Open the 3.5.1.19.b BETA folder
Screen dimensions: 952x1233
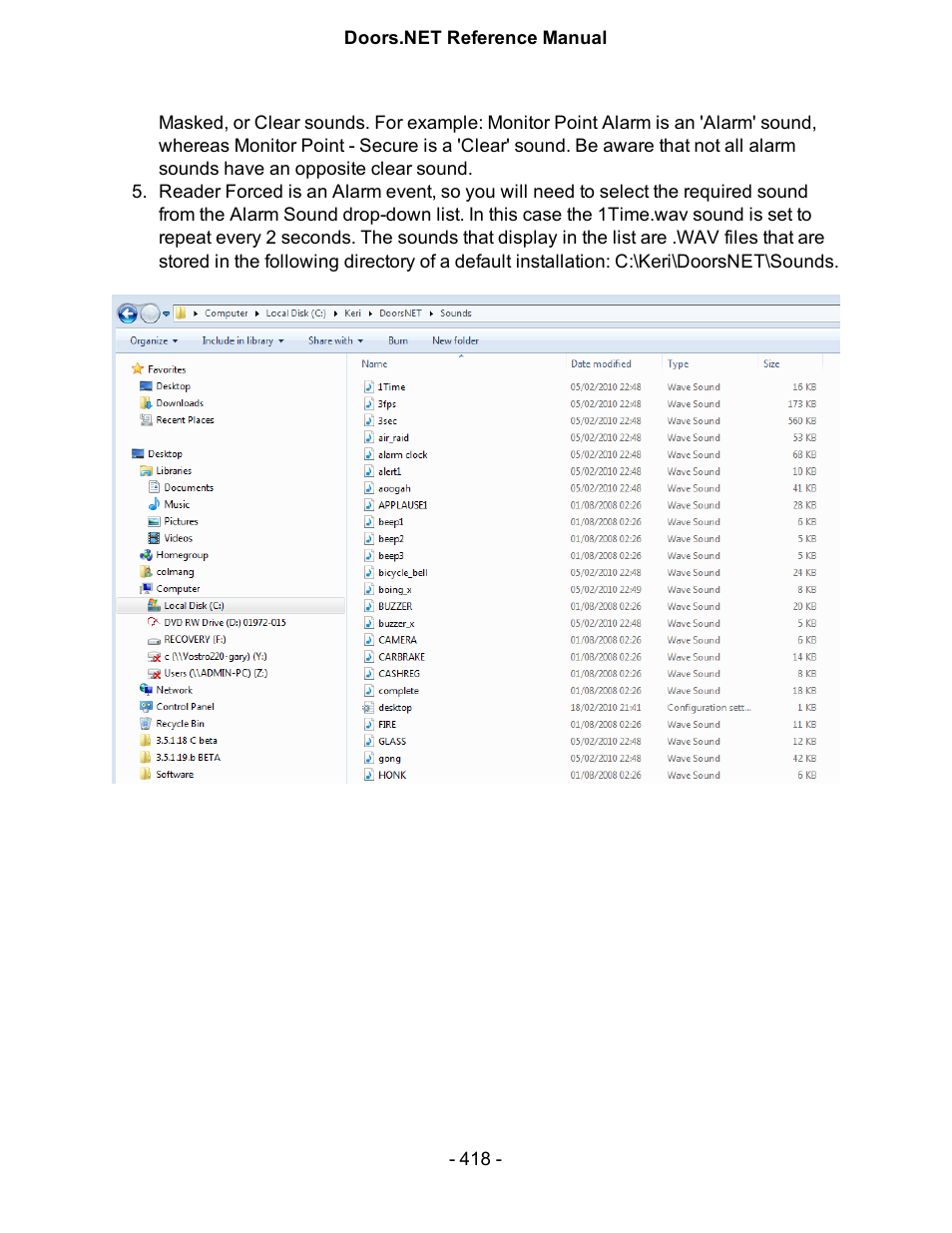tap(189, 758)
